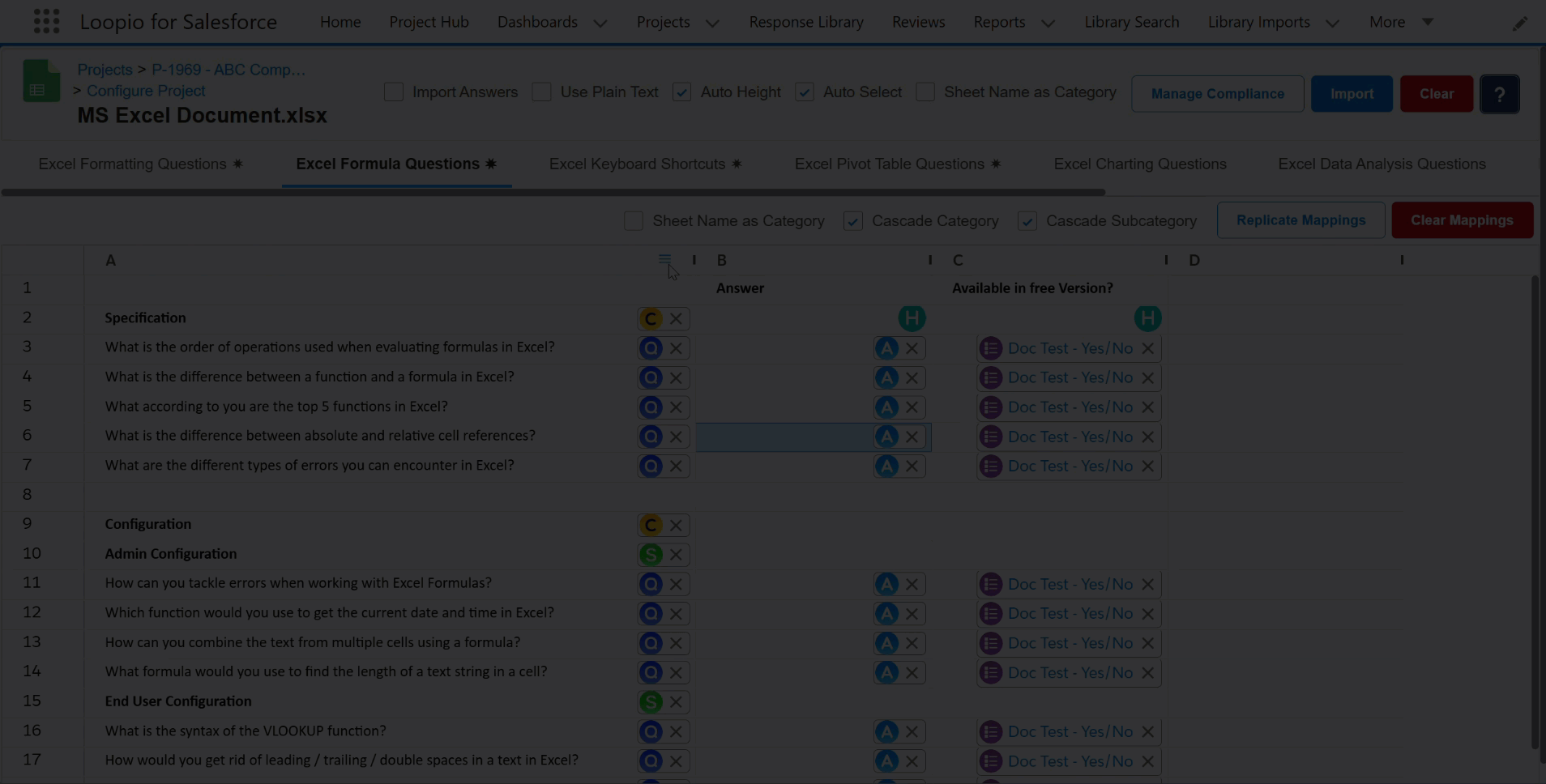The height and width of the screenshot is (784, 1546).
Task: Click Answer badge in row 3
Action: pyautogui.click(x=886, y=348)
